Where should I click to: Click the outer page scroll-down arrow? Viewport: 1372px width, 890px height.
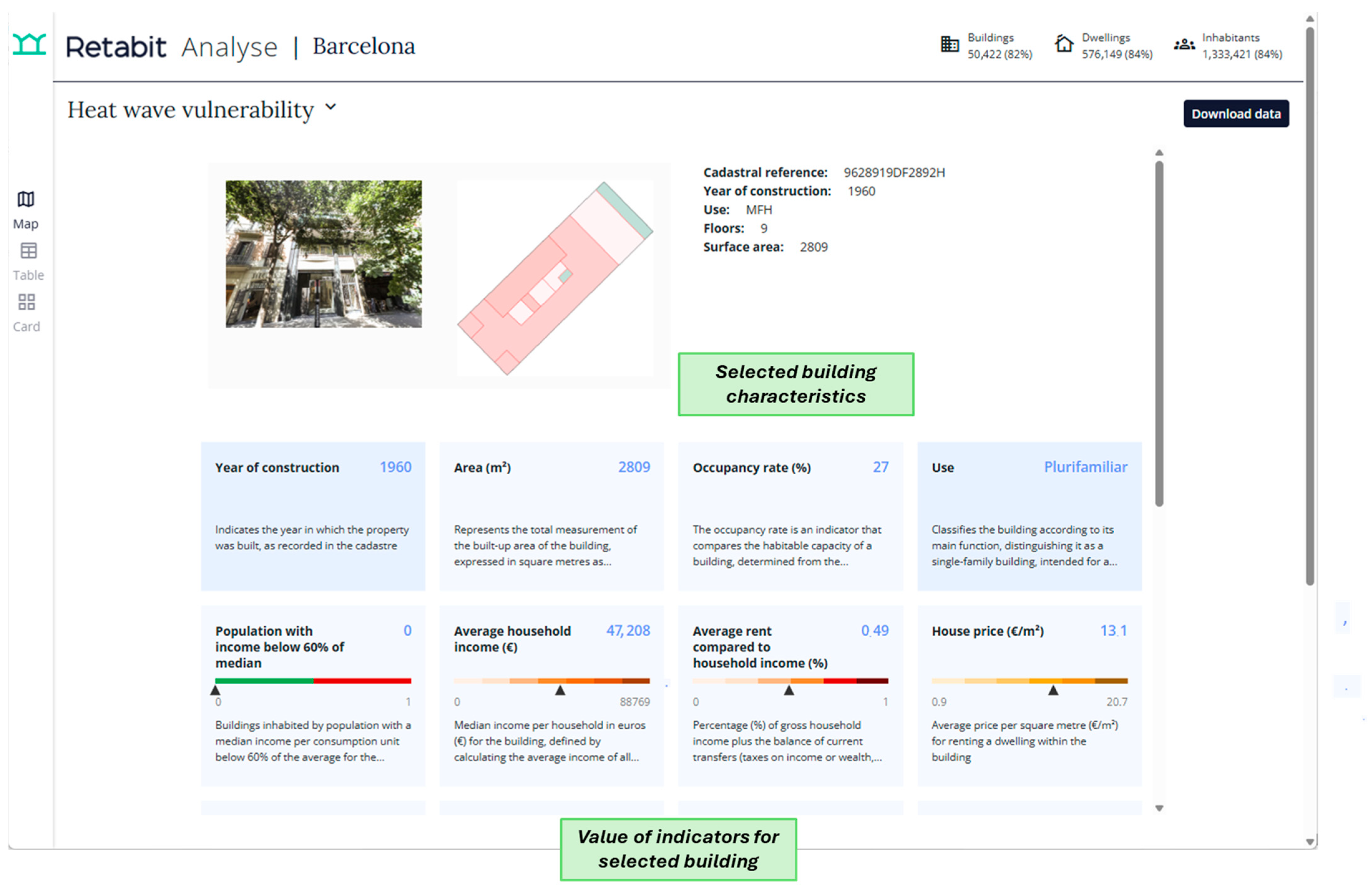click(x=1310, y=842)
